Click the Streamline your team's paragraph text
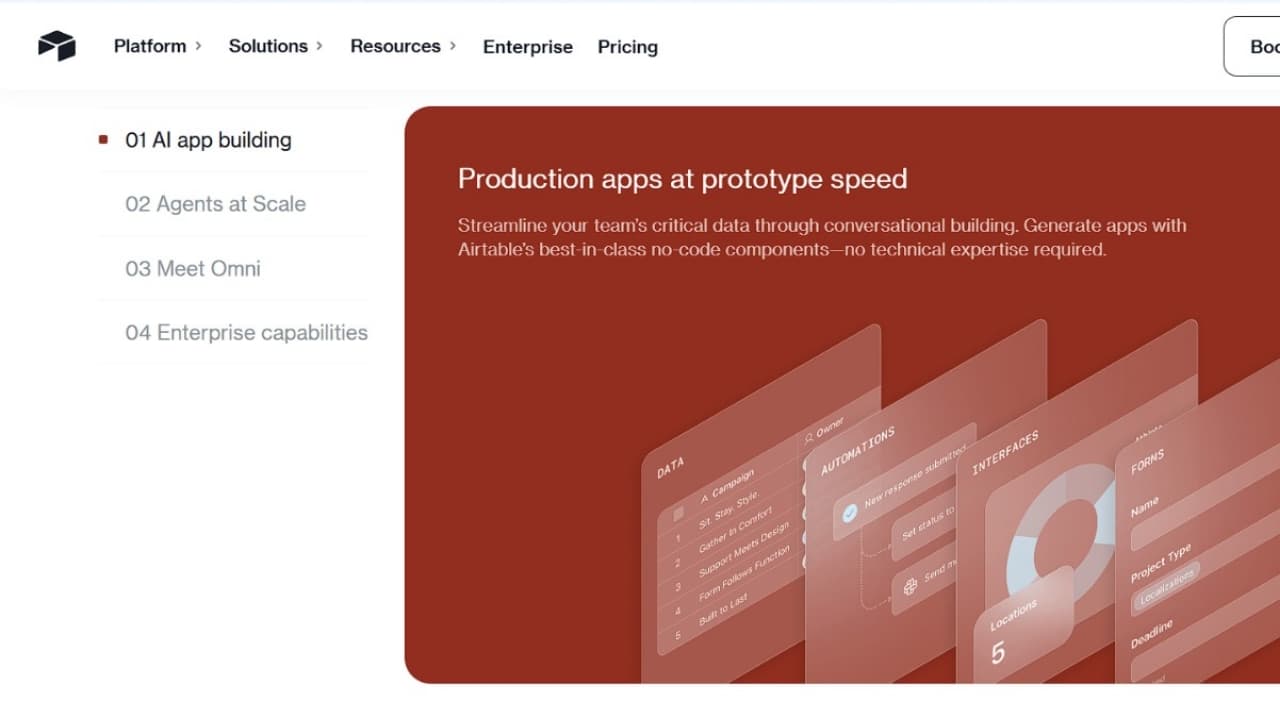The width and height of the screenshot is (1280, 719). (822, 237)
